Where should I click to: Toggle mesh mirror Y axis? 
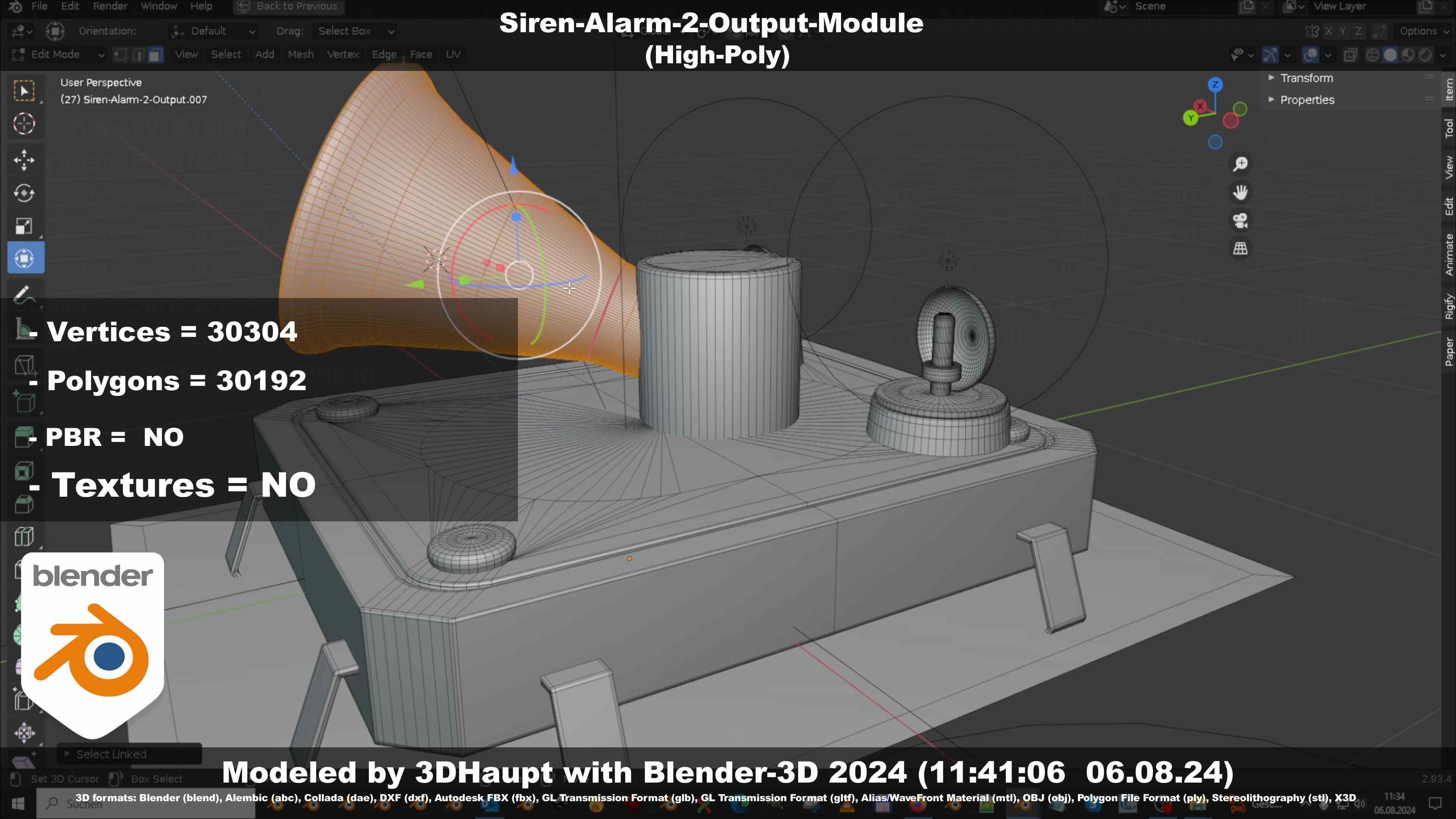coord(1343,31)
